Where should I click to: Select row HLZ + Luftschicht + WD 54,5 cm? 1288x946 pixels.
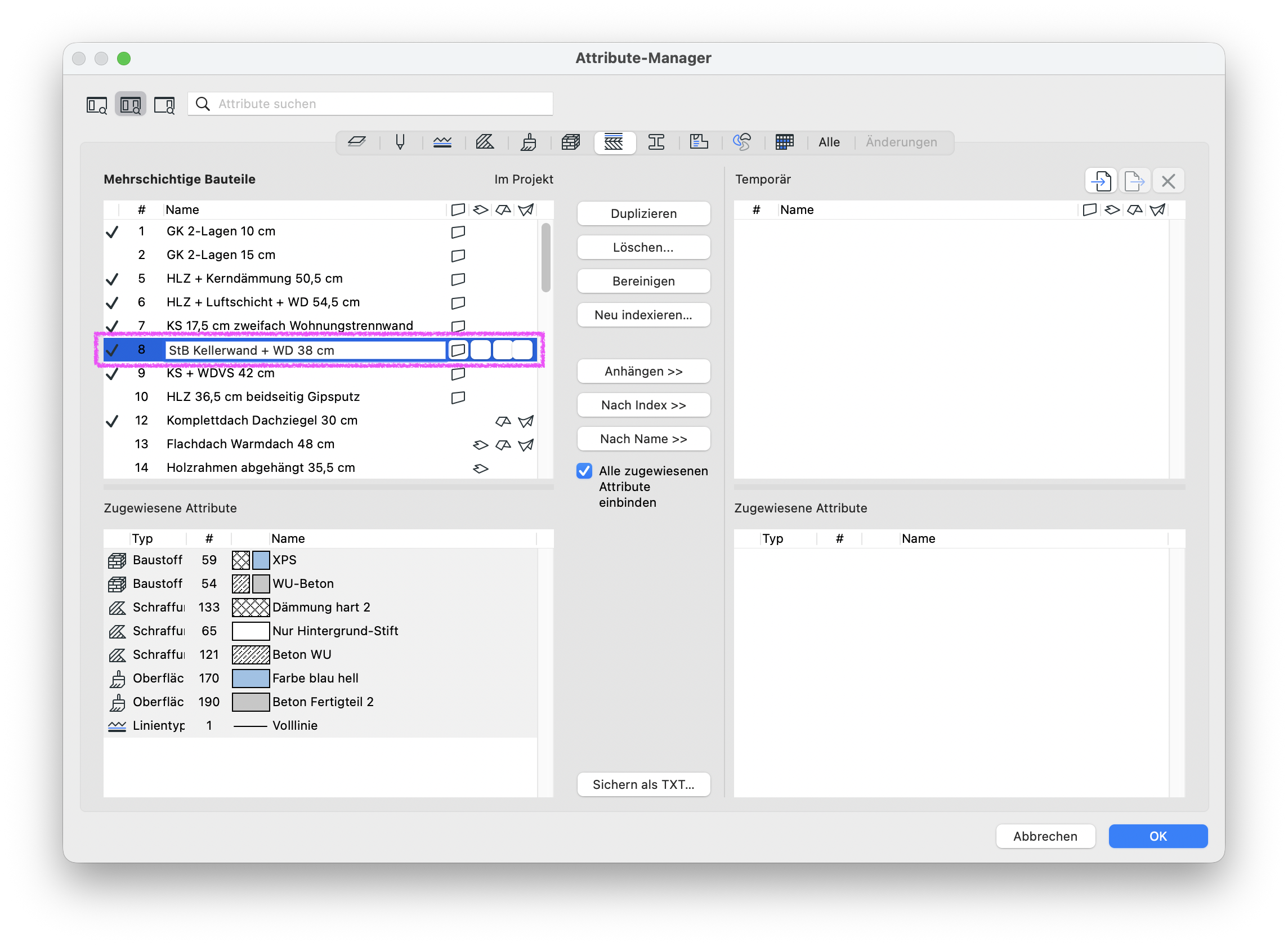[x=320, y=302]
